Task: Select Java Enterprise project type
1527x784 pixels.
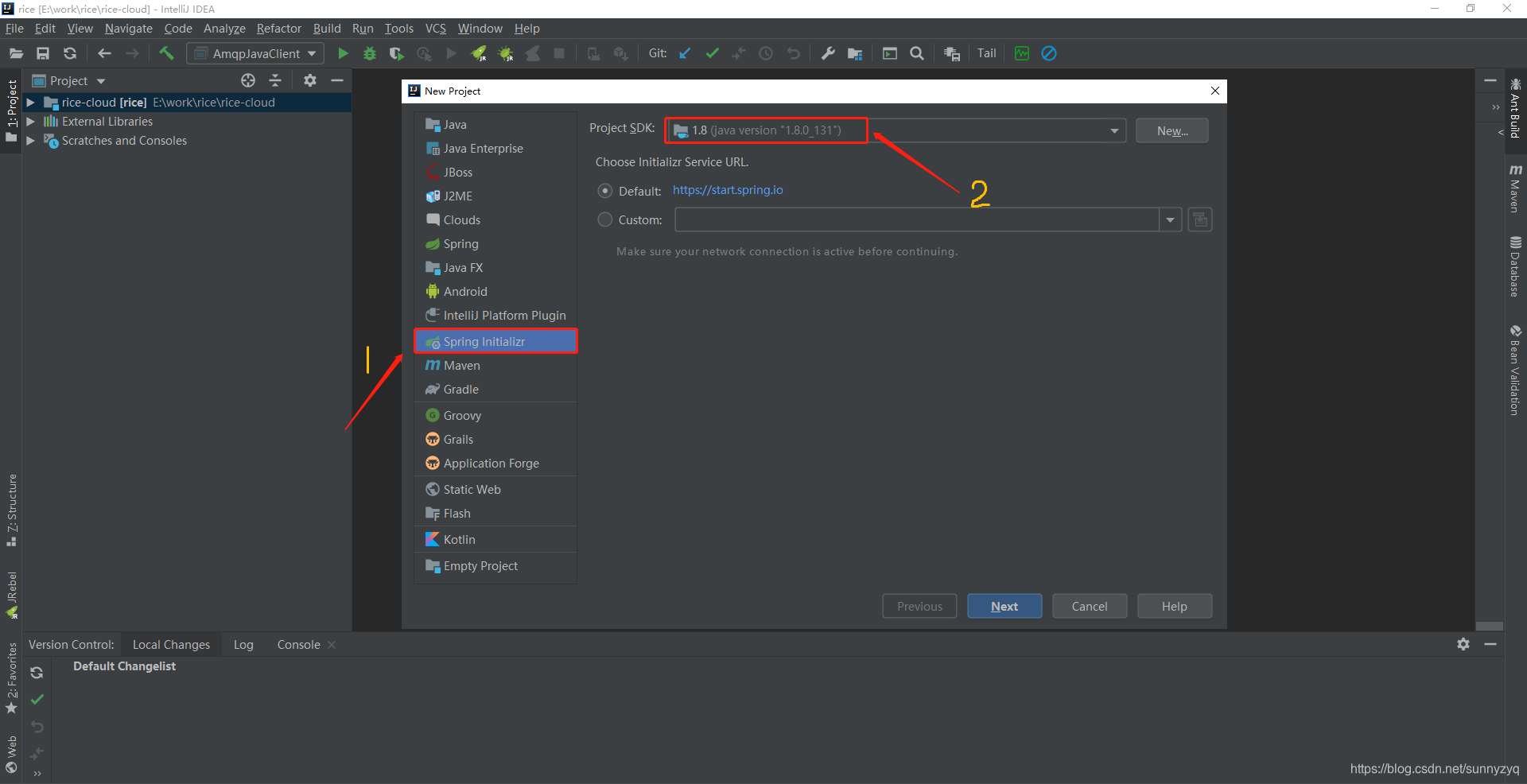Action: coord(495,149)
